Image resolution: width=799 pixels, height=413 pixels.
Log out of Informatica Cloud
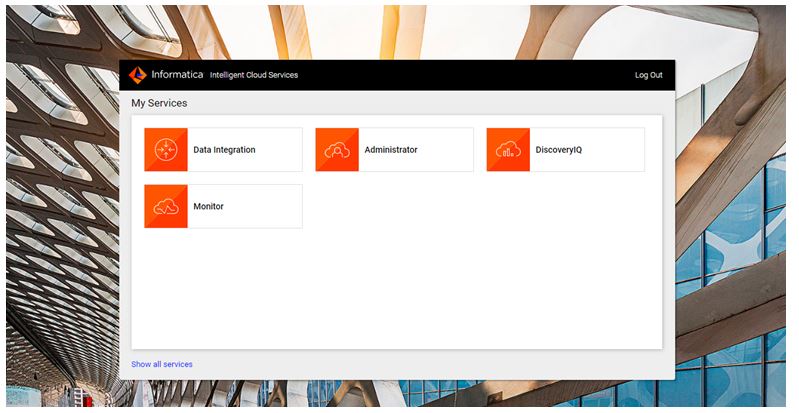point(649,75)
